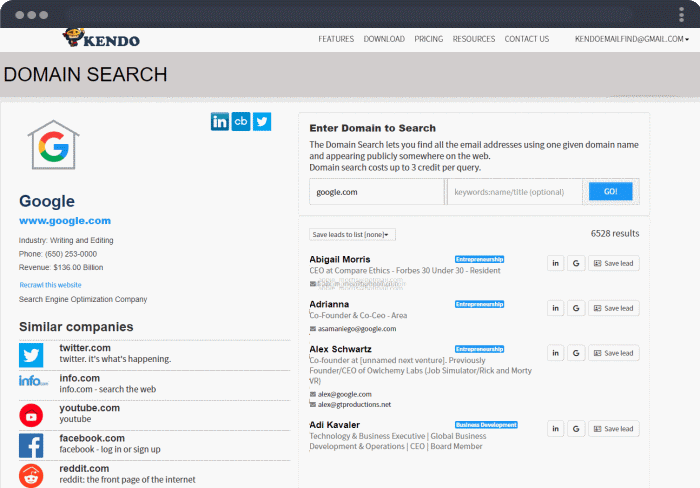Click the keywords name/title input field
The height and width of the screenshot is (488, 700).
click(514, 192)
